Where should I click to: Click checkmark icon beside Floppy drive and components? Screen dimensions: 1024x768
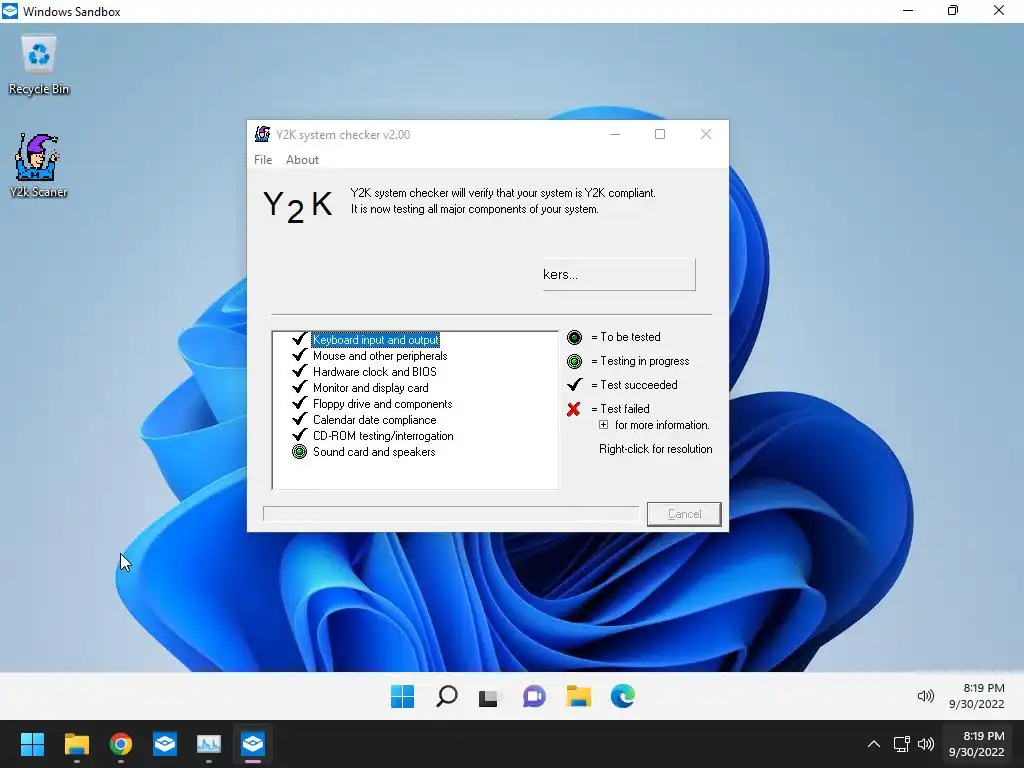coord(299,402)
